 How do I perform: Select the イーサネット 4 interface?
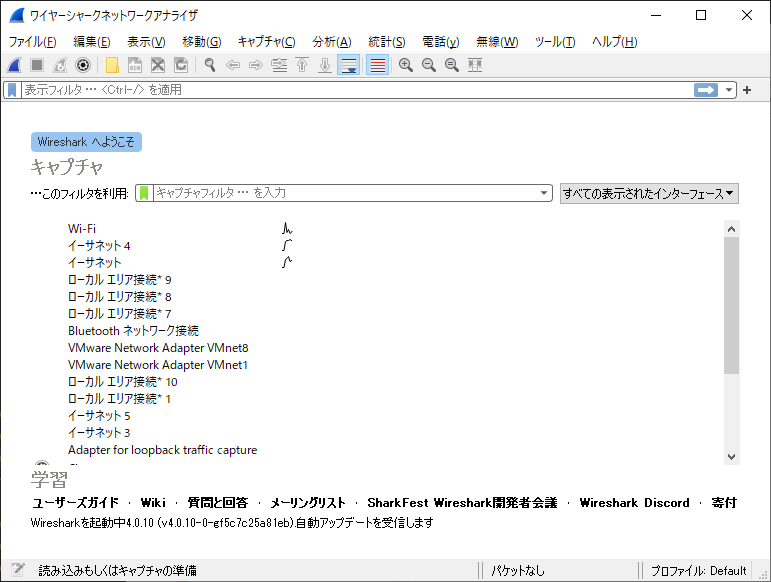click(99, 245)
